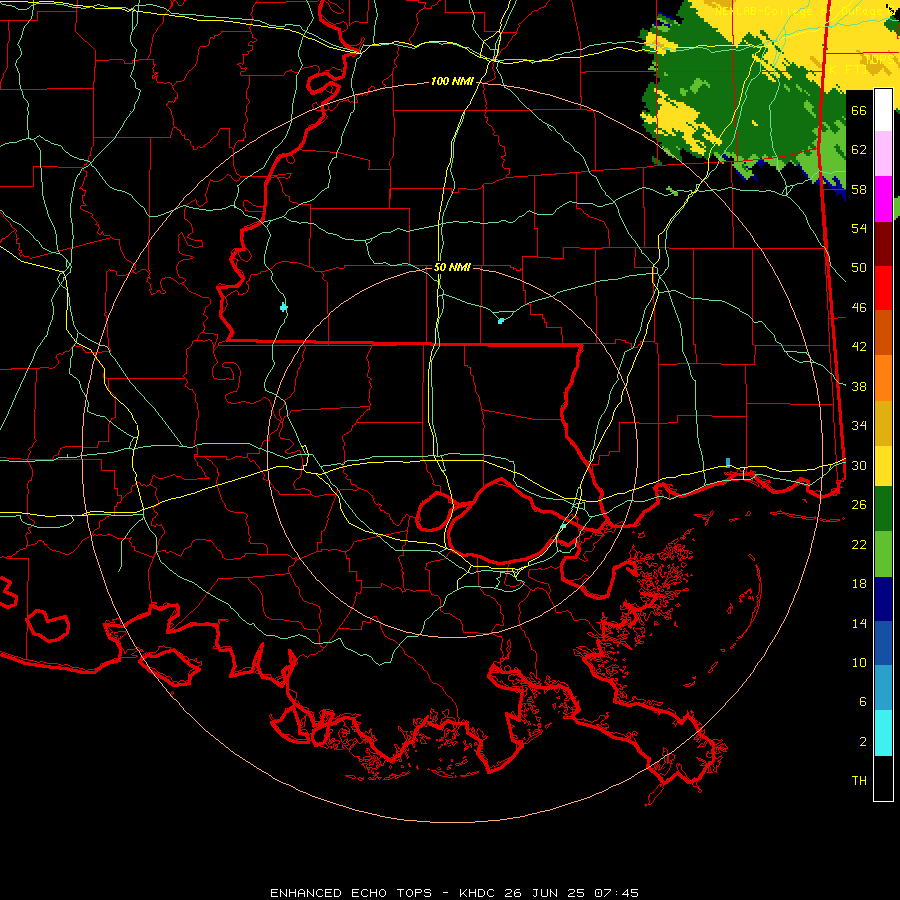Click the NEXLAB-College of DuPage credit text
Image resolution: width=900 pixels, height=900 pixels.
pyautogui.click(x=804, y=11)
